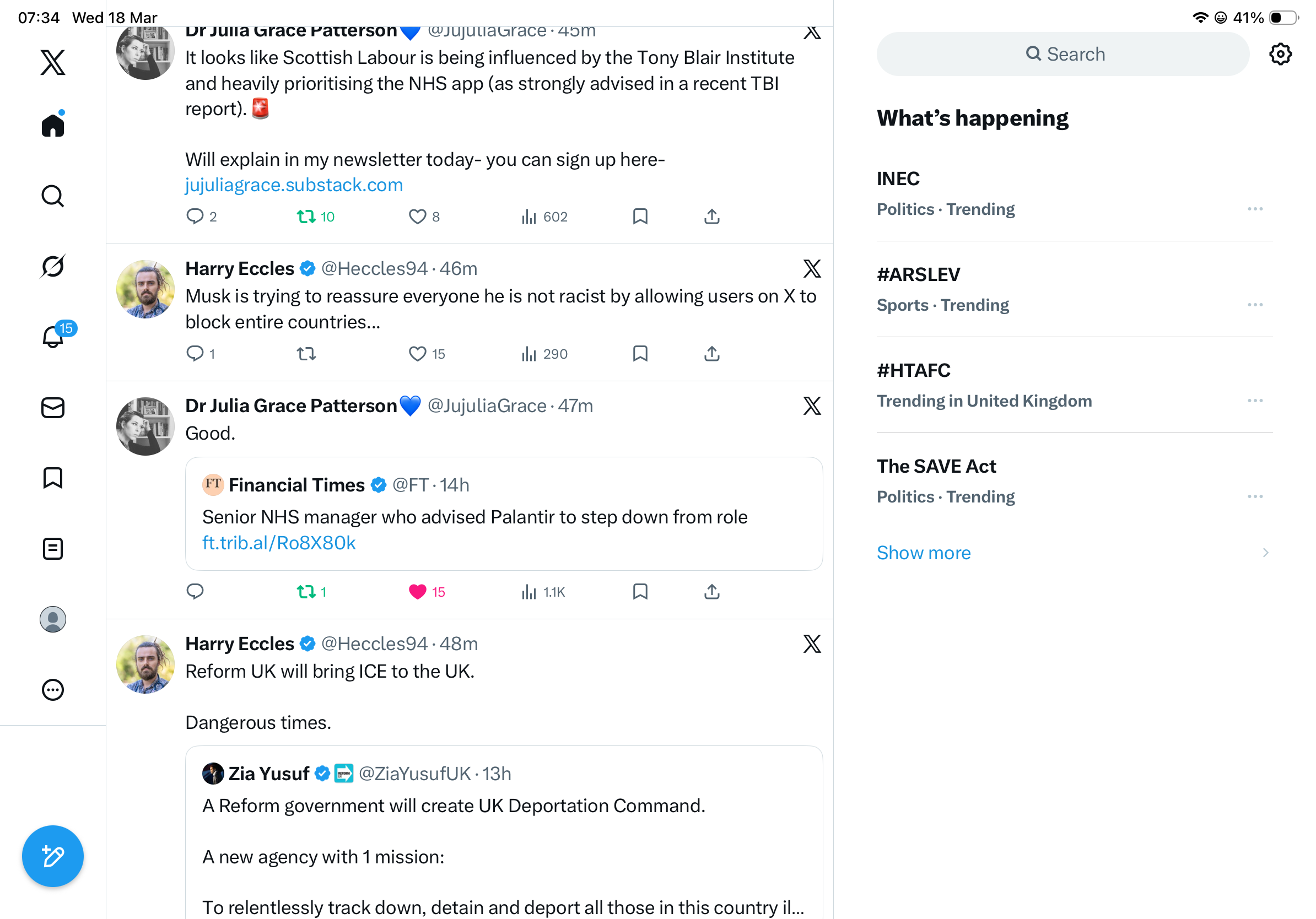Open the Messages envelope icon
1316x919 pixels.
click(x=53, y=408)
